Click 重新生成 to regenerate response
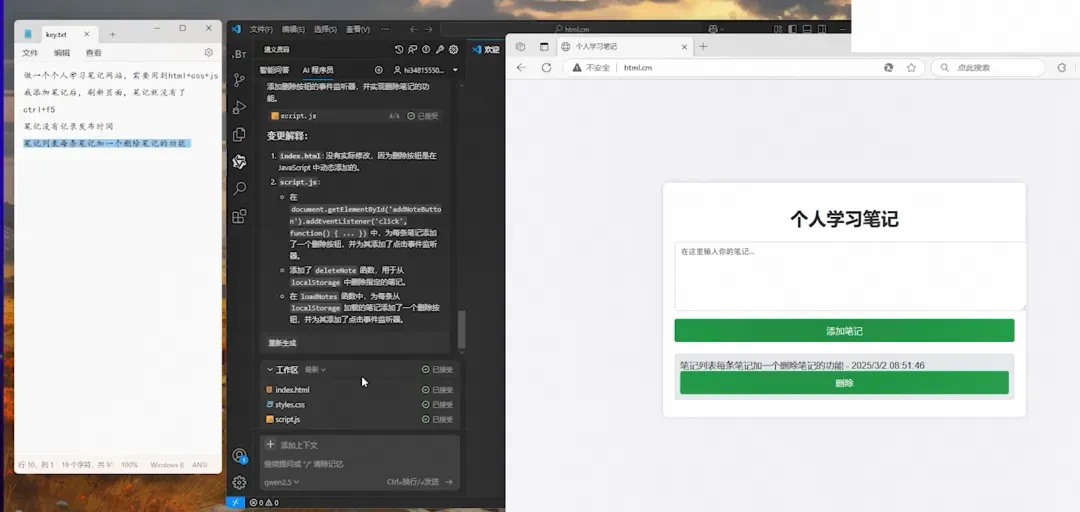 pos(282,342)
